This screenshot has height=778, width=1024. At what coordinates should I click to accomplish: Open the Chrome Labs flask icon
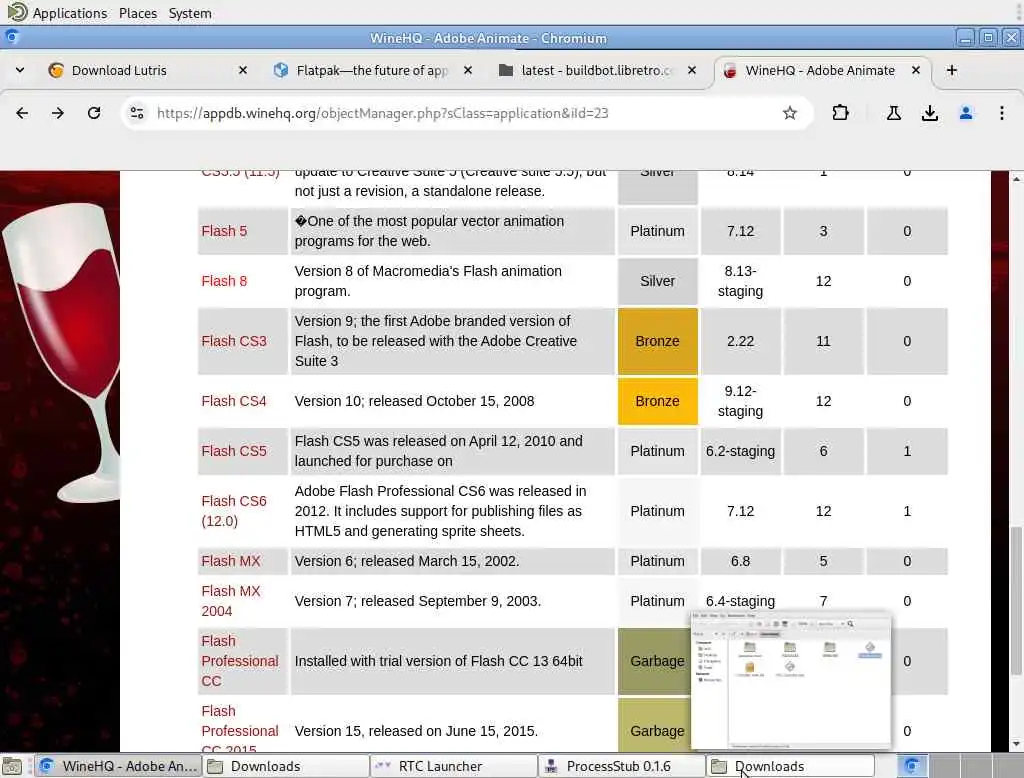(x=893, y=113)
